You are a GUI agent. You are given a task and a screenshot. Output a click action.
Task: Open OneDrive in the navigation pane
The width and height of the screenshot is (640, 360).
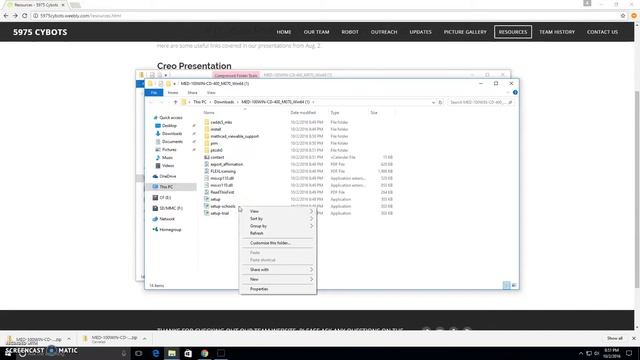[x=164, y=176]
